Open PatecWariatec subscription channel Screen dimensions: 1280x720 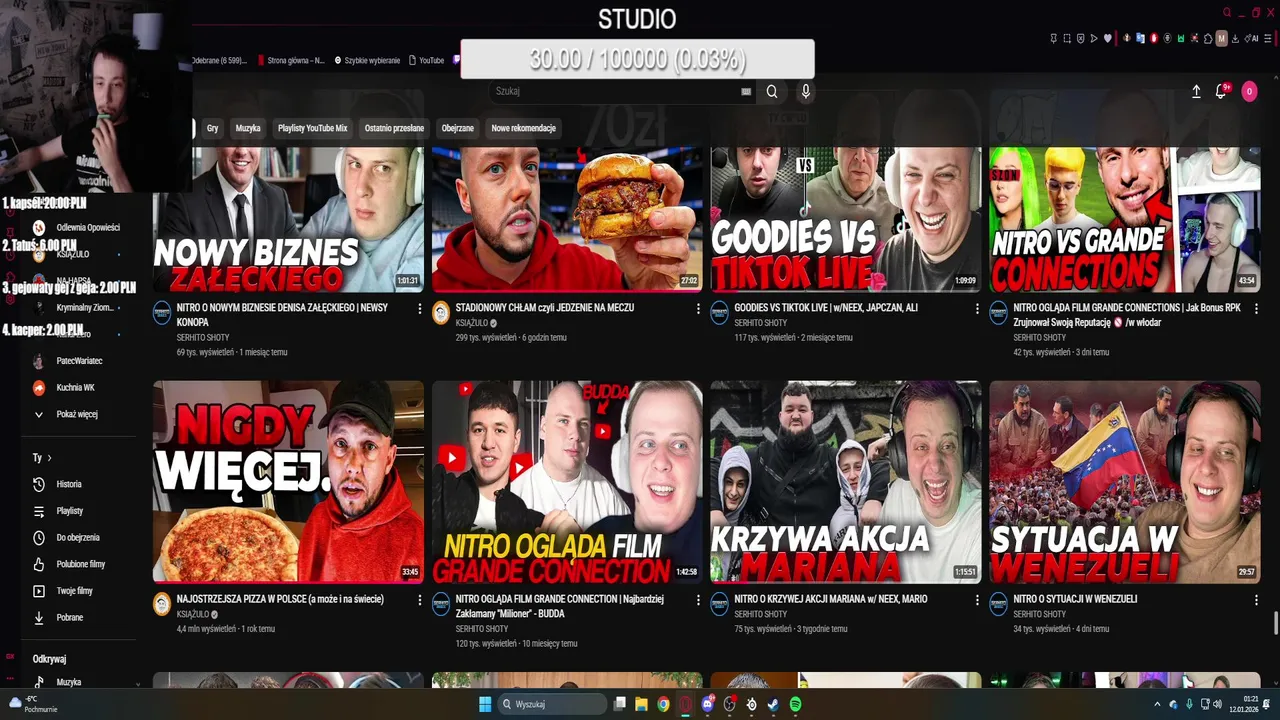(x=79, y=361)
